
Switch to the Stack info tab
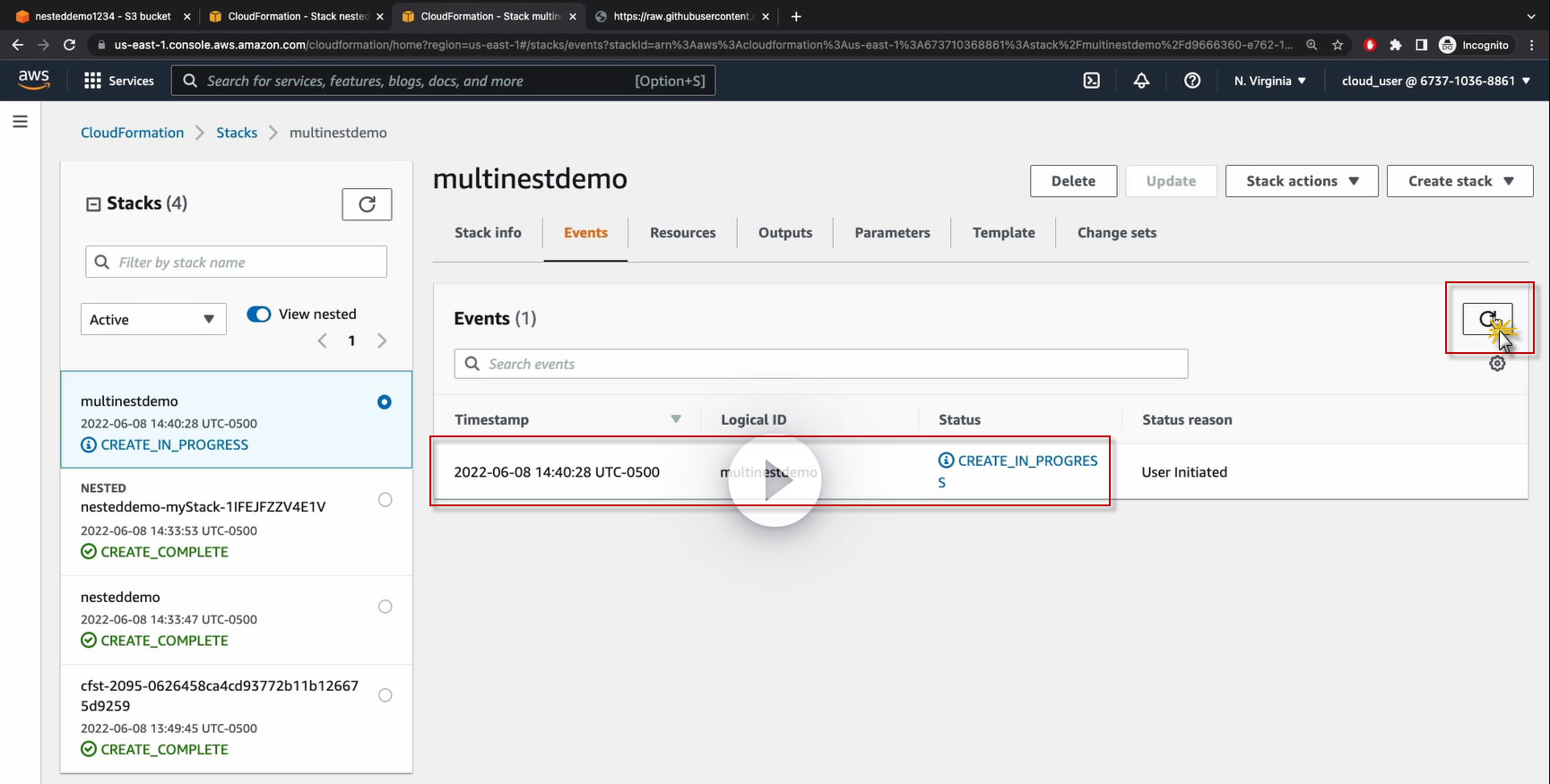click(x=488, y=233)
